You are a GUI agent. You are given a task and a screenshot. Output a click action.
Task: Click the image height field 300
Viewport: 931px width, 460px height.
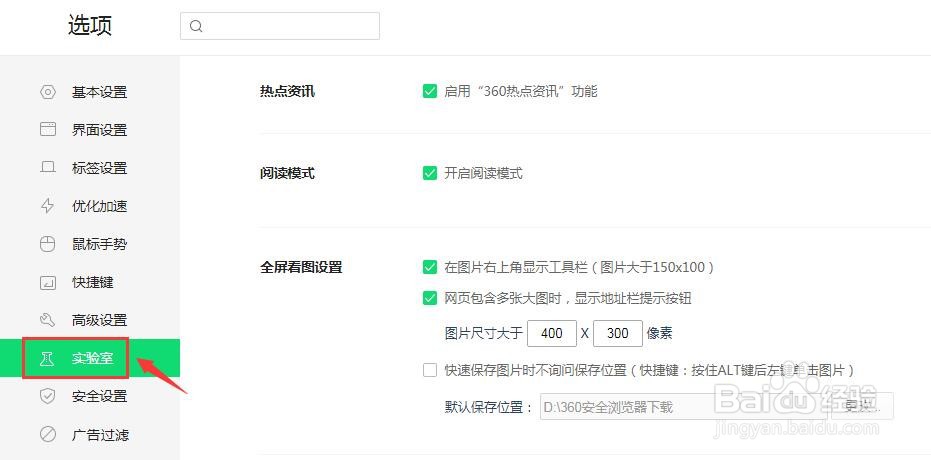pyautogui.click(x=618, y=334)
